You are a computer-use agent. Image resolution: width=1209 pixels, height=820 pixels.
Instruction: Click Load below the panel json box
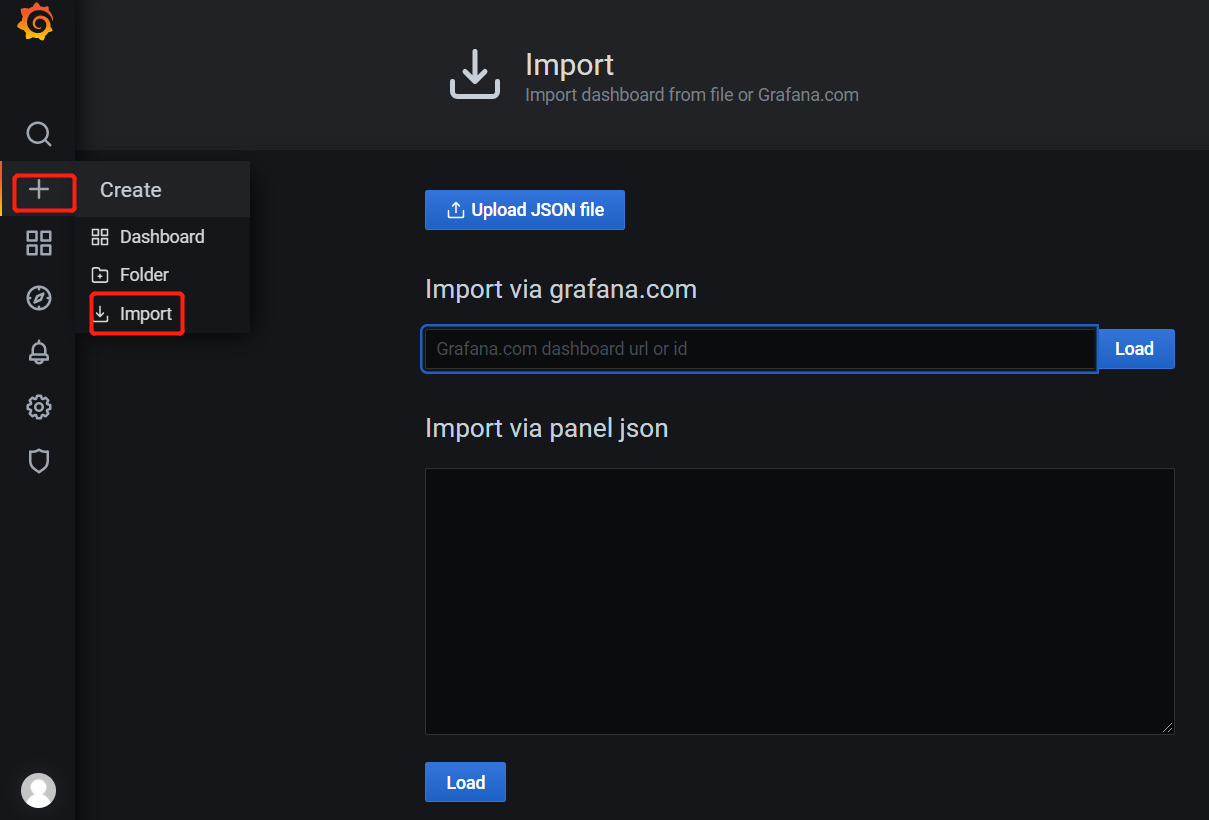click(x=465, y=782)
